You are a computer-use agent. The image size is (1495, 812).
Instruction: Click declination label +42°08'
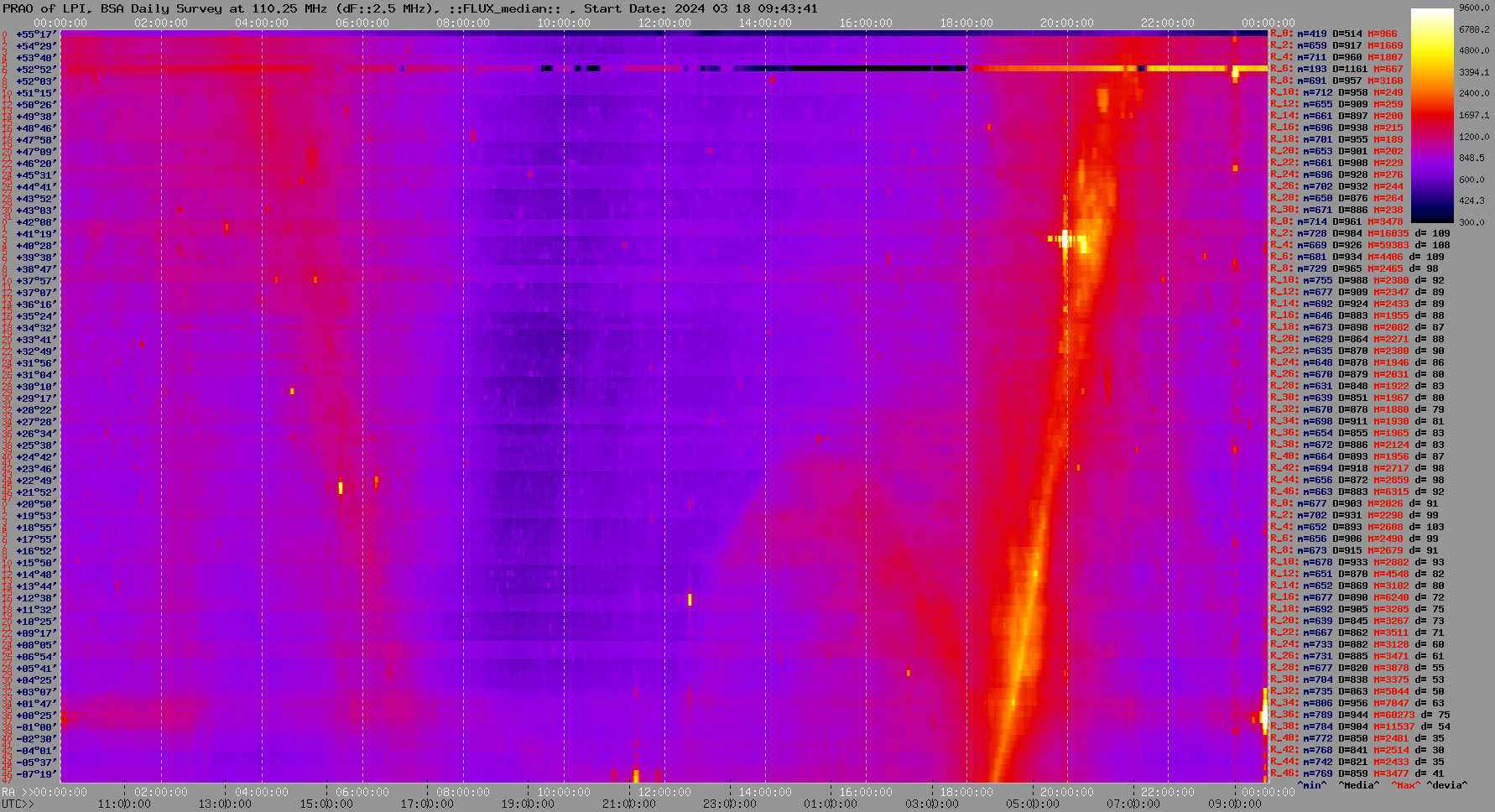click(36, 222)
